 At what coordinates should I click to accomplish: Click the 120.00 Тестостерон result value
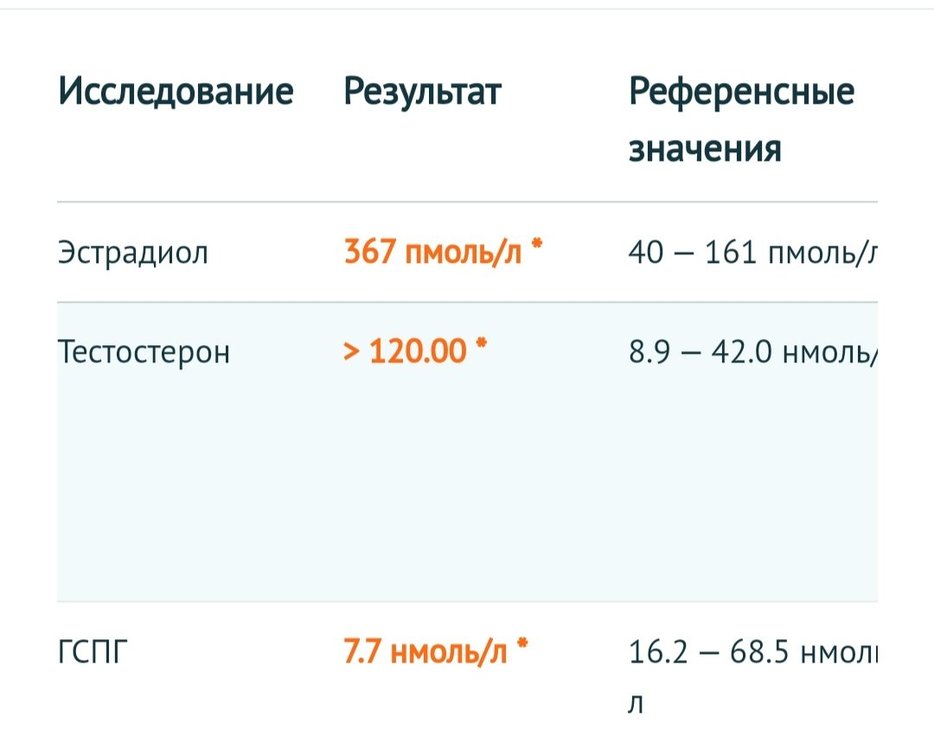(x=418, y=352)
